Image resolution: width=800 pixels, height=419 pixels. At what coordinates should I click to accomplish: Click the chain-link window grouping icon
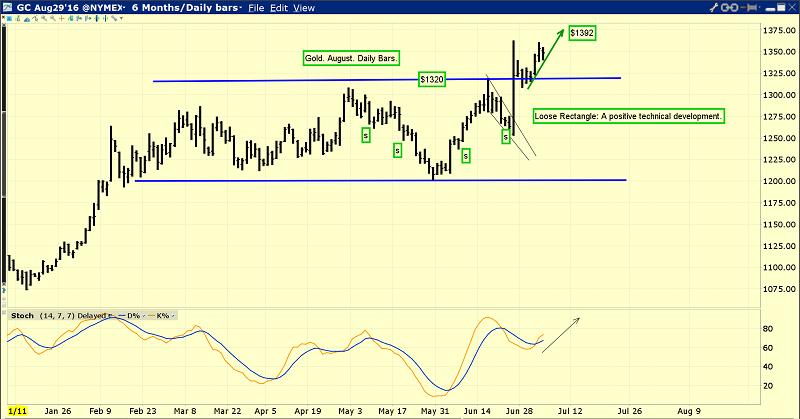(x=729, y=7)
